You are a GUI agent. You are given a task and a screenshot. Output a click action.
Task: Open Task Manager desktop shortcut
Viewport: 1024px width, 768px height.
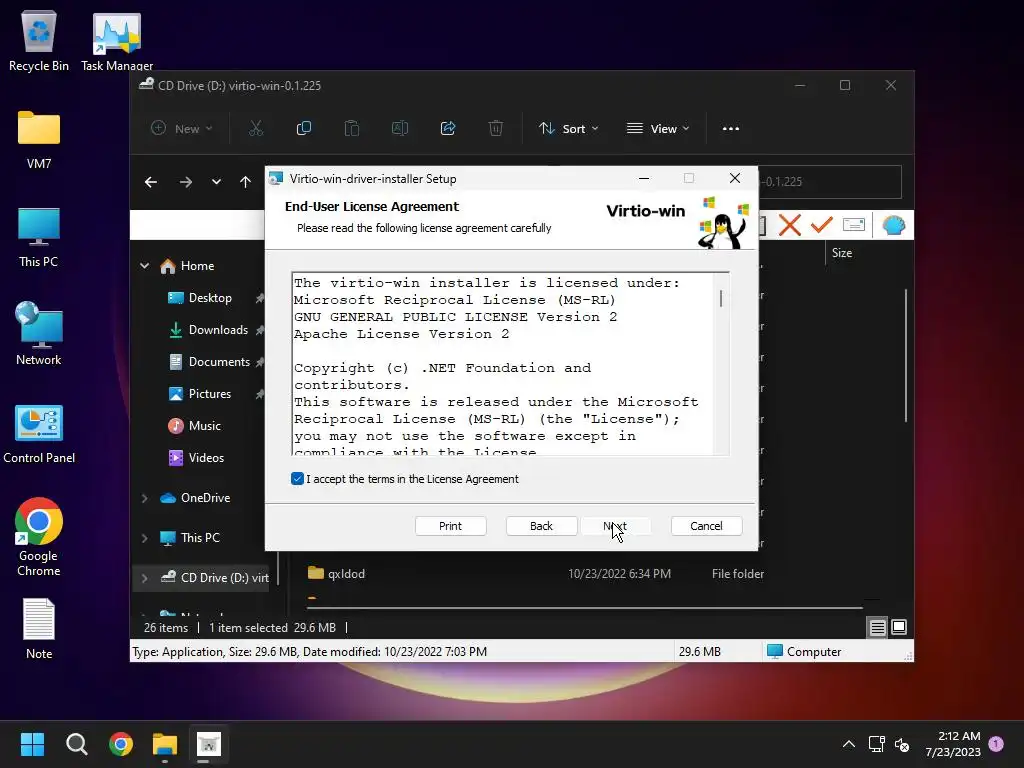[x=117, y=41]
